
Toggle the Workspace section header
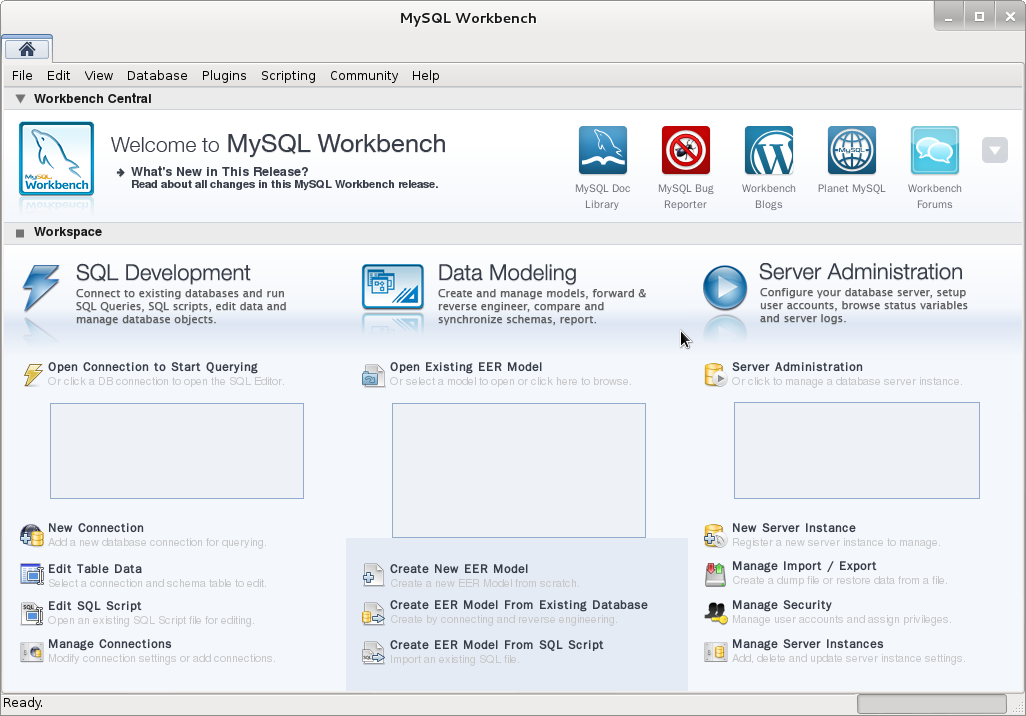(x=20, y=232)
